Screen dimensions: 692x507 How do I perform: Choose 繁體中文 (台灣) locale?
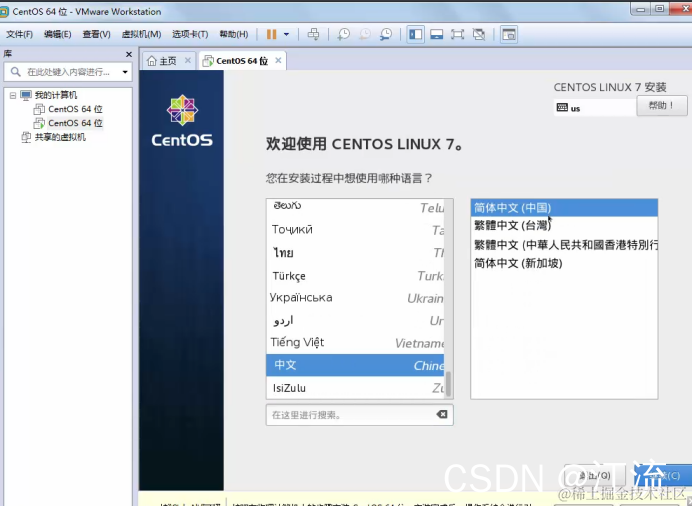pyautogui.click(x=564, y=225)
